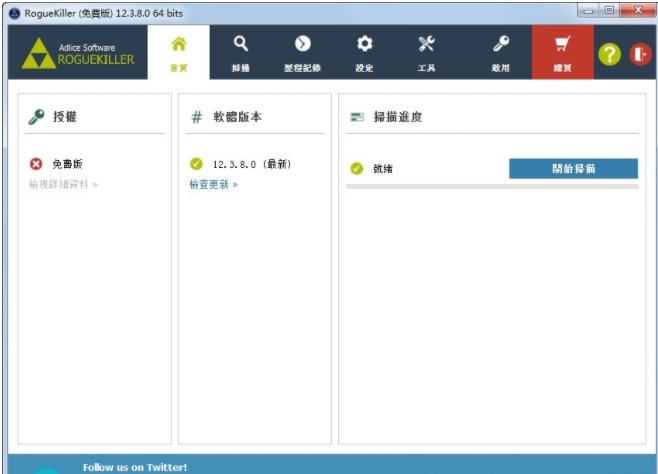658x474 pixels.
Task: Click the red exit door icon
Action: 640,55
